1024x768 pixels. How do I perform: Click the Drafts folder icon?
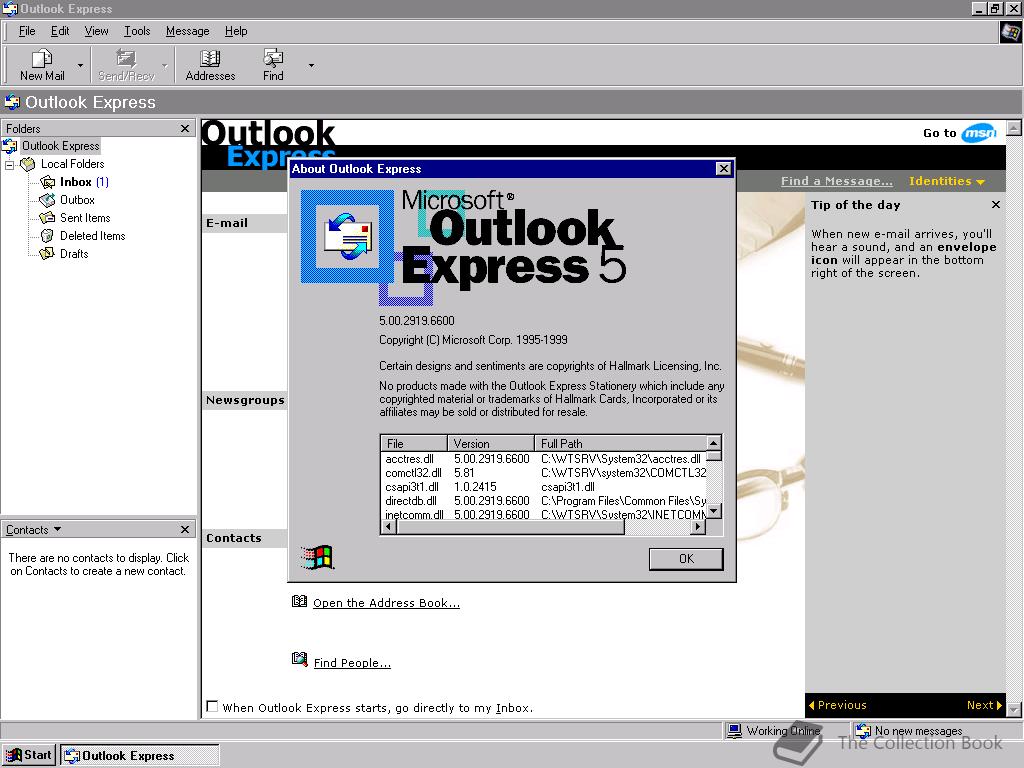coord(48,253)
